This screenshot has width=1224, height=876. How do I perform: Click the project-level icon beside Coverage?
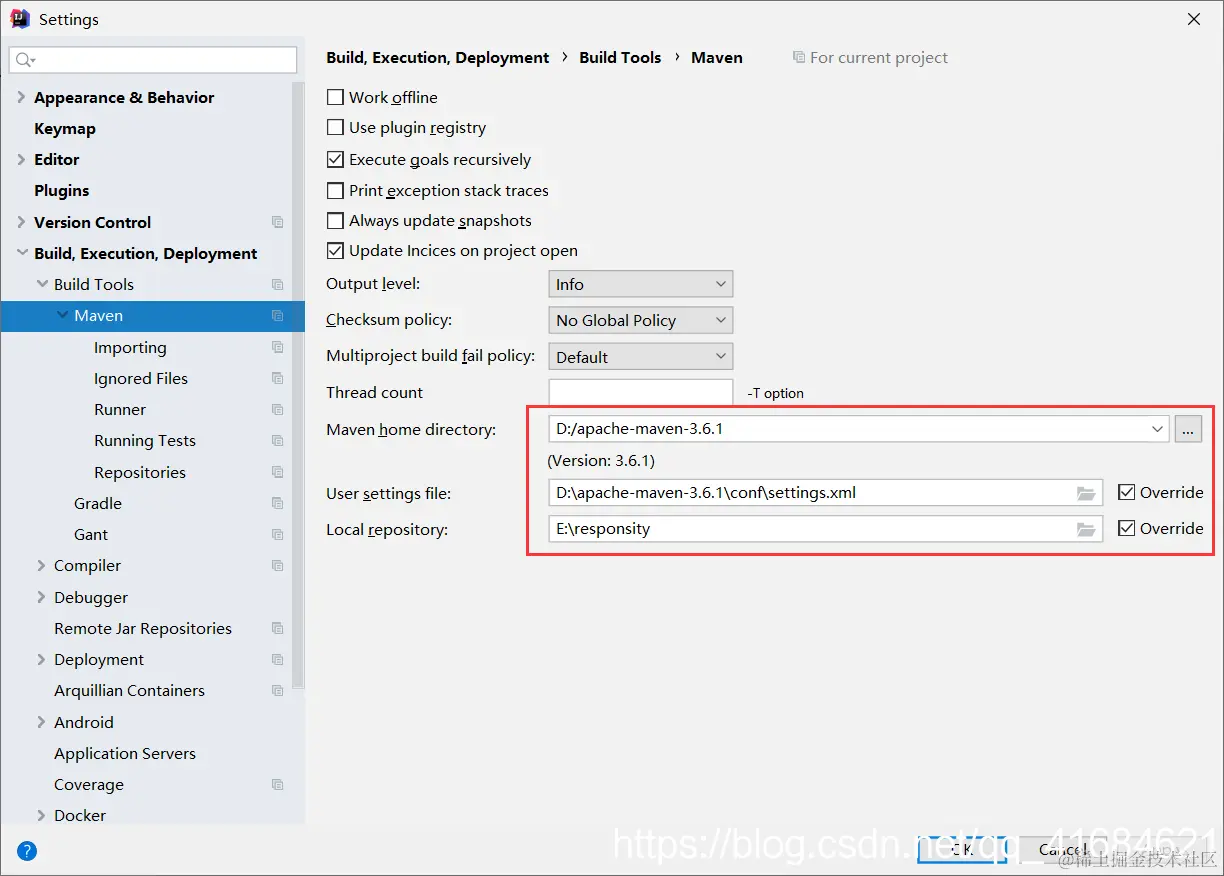click(278, 785)
